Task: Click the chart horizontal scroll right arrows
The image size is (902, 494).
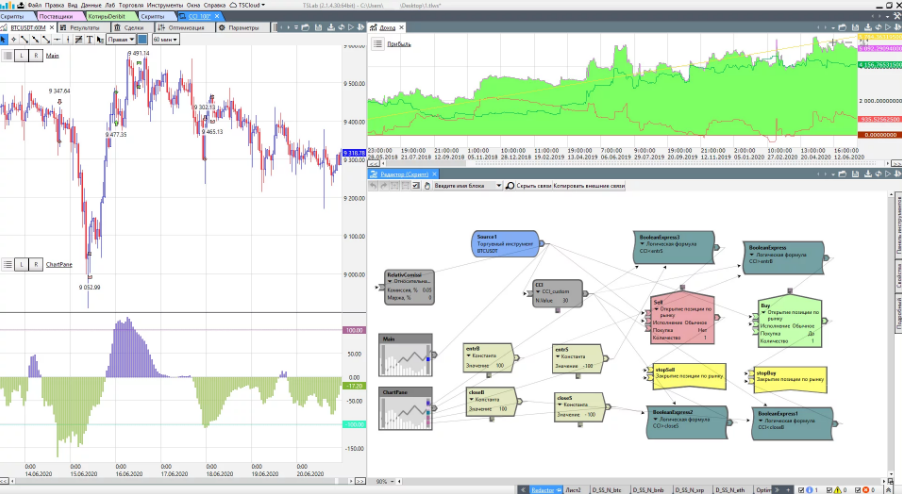Action: click(x=360, y=481)
